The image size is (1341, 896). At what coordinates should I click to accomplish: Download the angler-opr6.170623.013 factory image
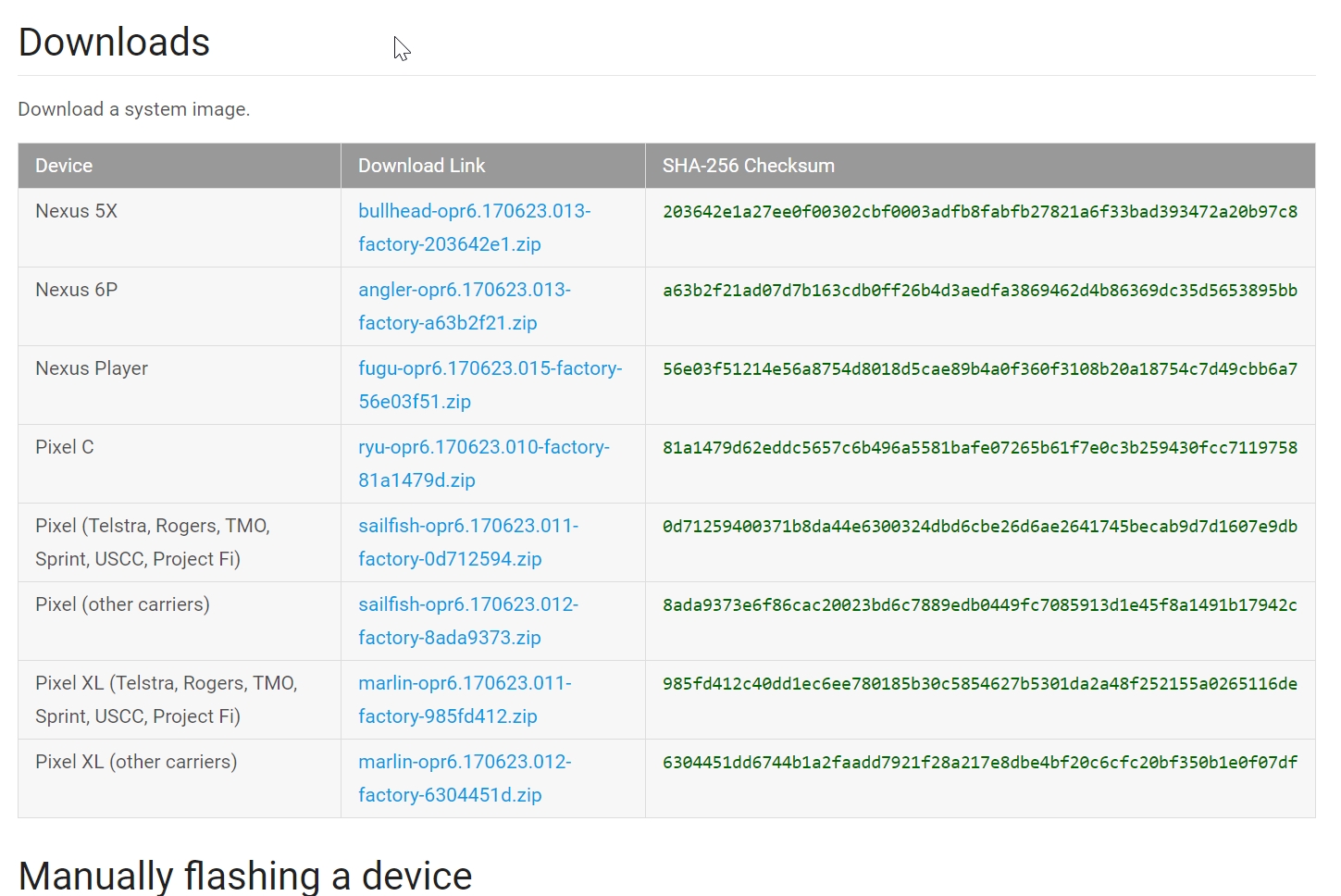(x=465, y=306)
